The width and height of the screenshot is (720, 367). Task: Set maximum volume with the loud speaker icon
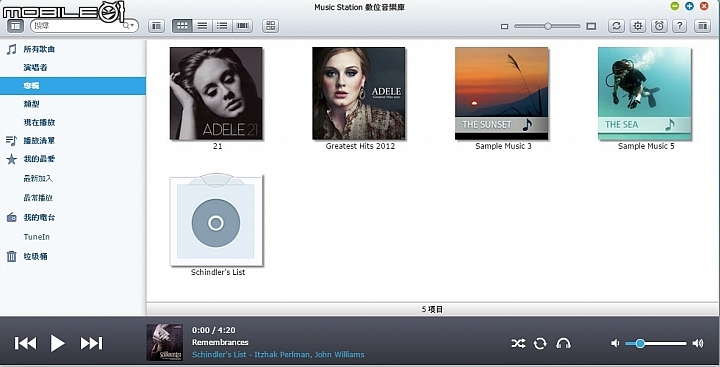(698, 343)
